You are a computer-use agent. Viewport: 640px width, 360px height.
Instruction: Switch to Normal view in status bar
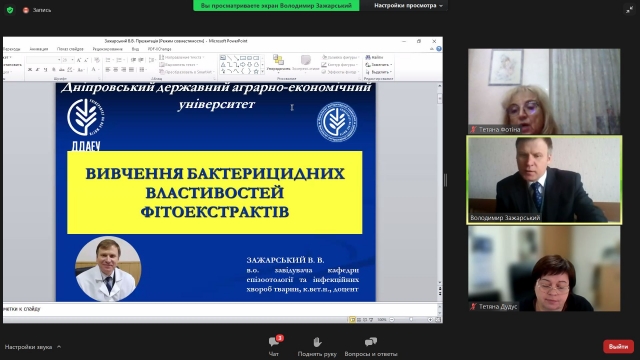352,320
